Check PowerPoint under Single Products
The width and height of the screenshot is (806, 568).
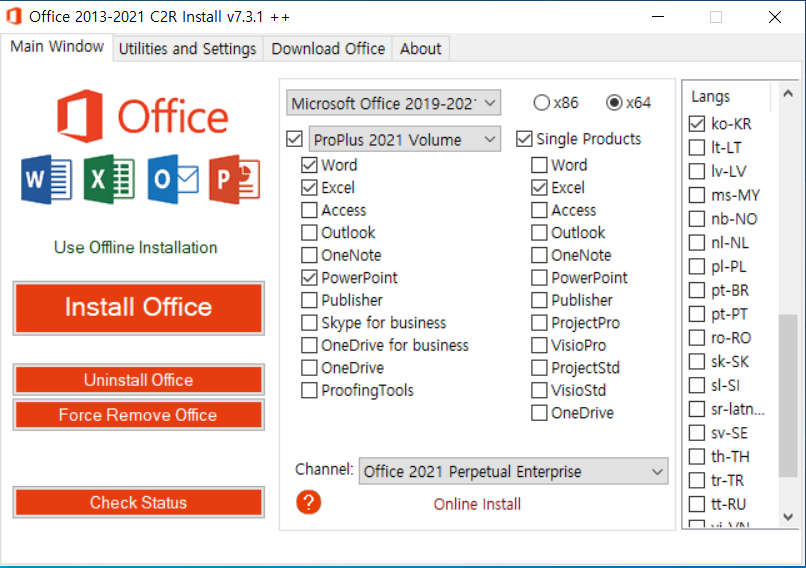click(x=539, y=278)
